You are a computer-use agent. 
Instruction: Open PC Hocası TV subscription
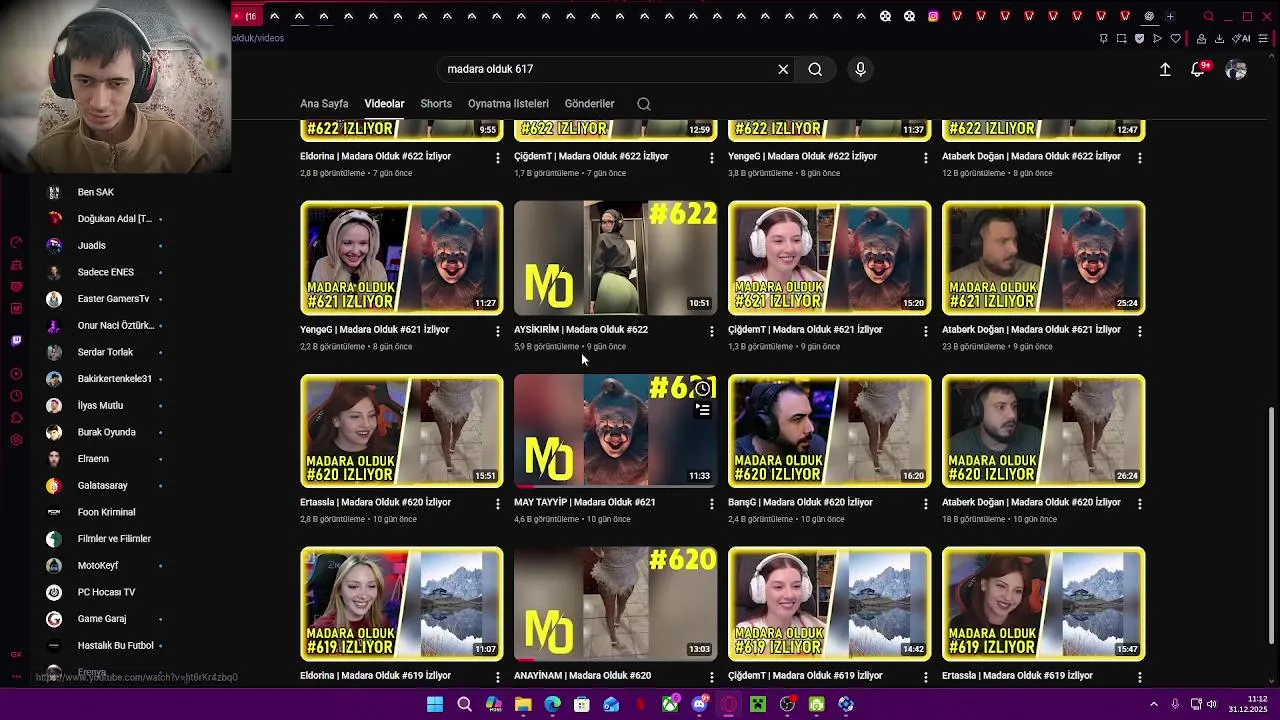[106, 592]
